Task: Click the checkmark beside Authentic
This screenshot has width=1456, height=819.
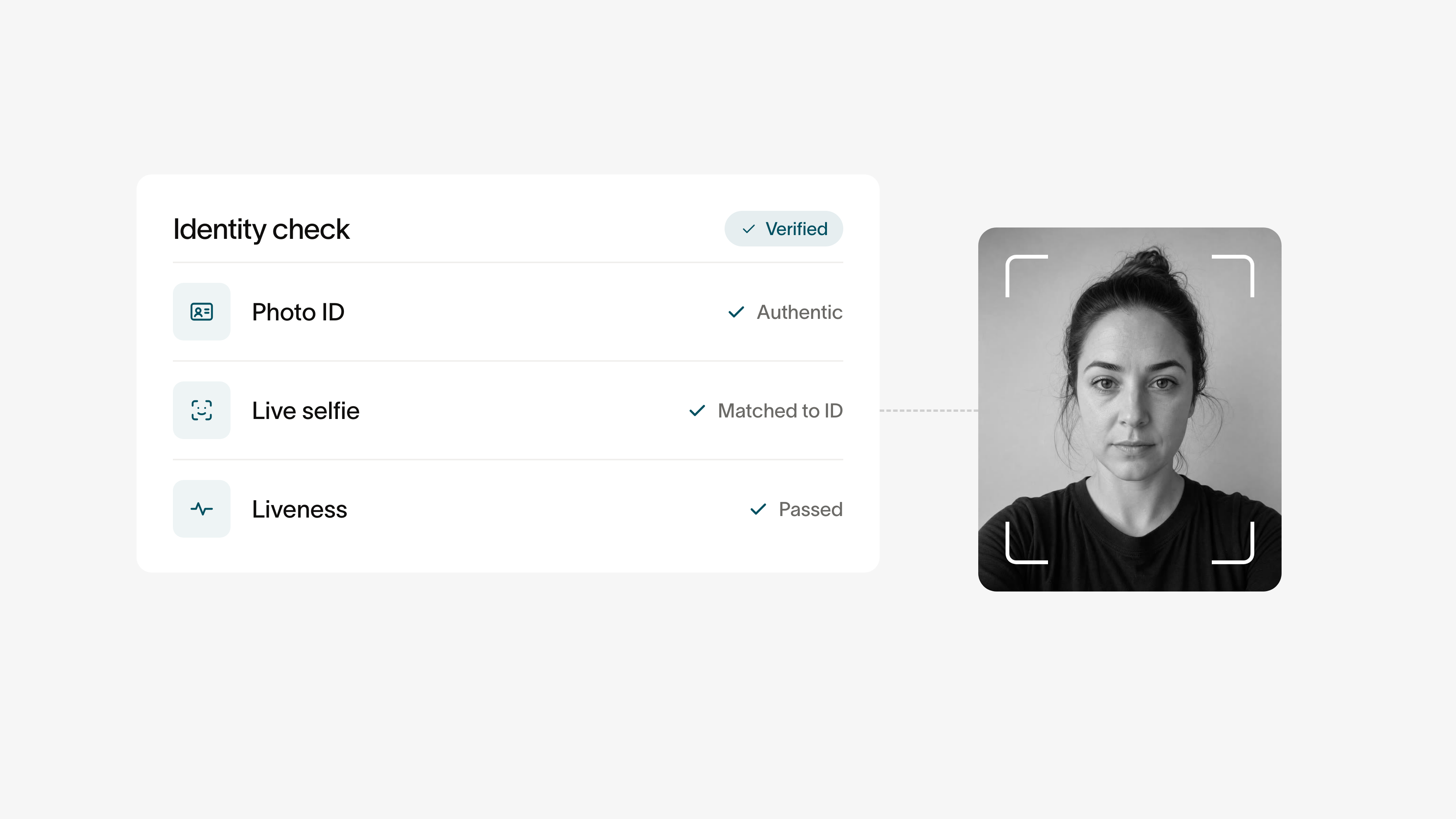Action: tap(736, 312)
